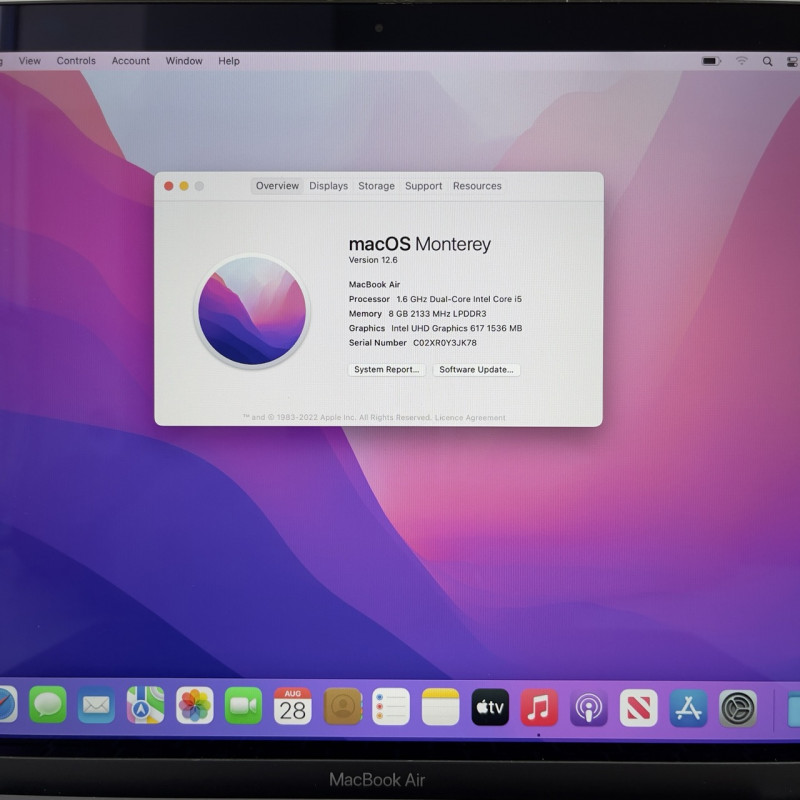Launch App Store from Dock
The width and height of the screenshot is (800, 800).
688,708
